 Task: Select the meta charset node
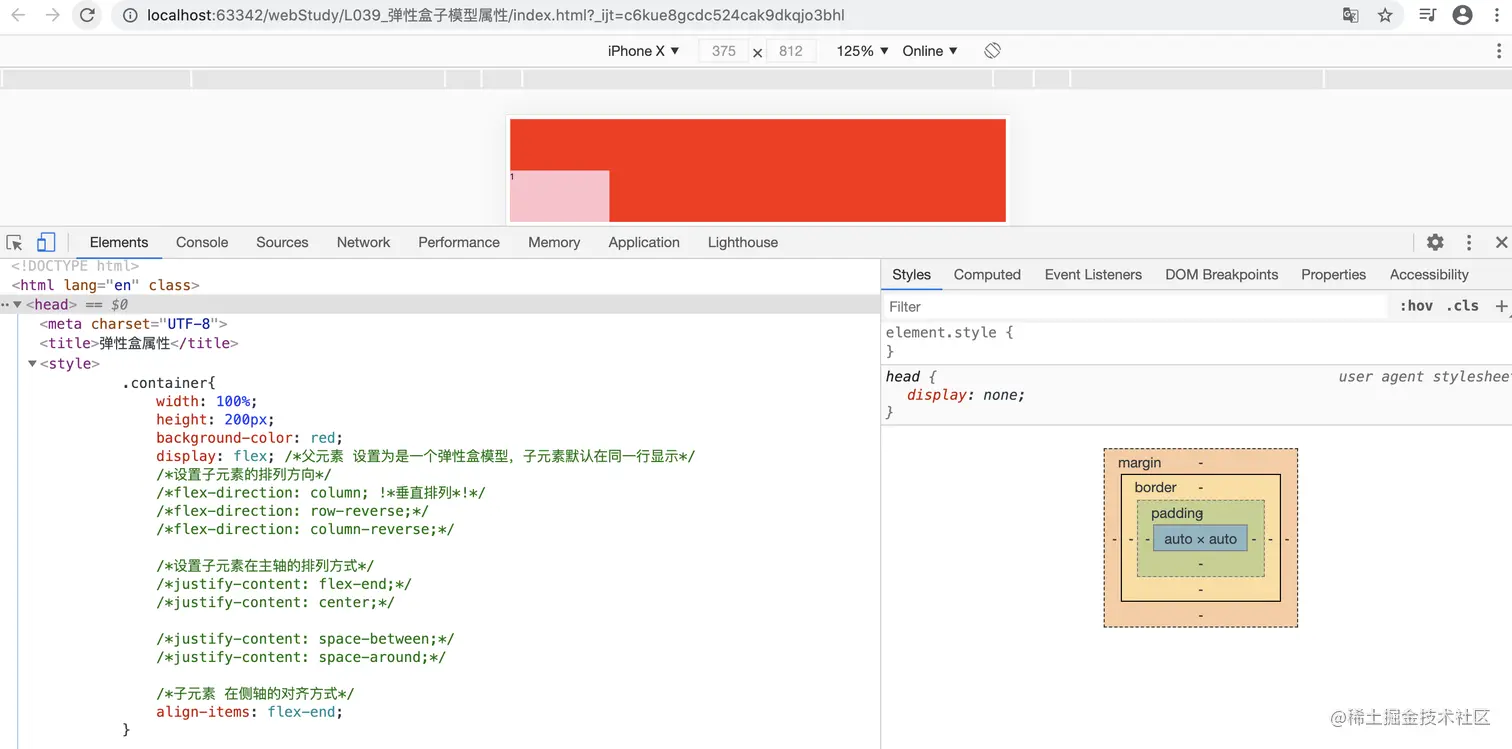133,324
